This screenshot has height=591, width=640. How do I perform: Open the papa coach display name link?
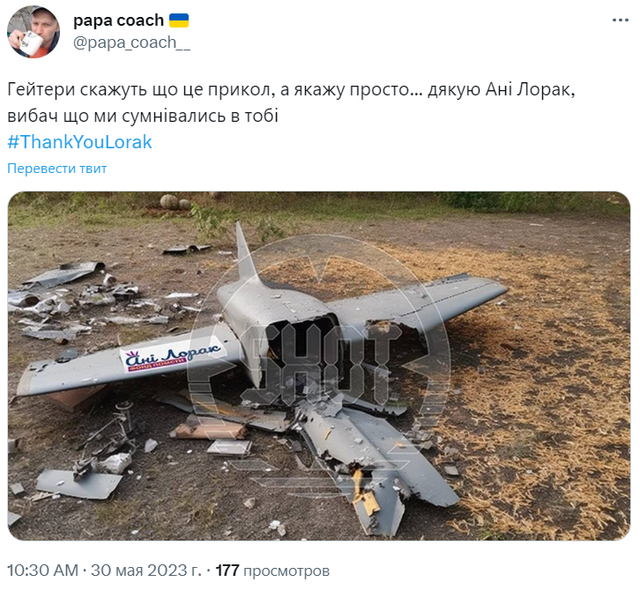pyautogui.click(x=118, y=20)
